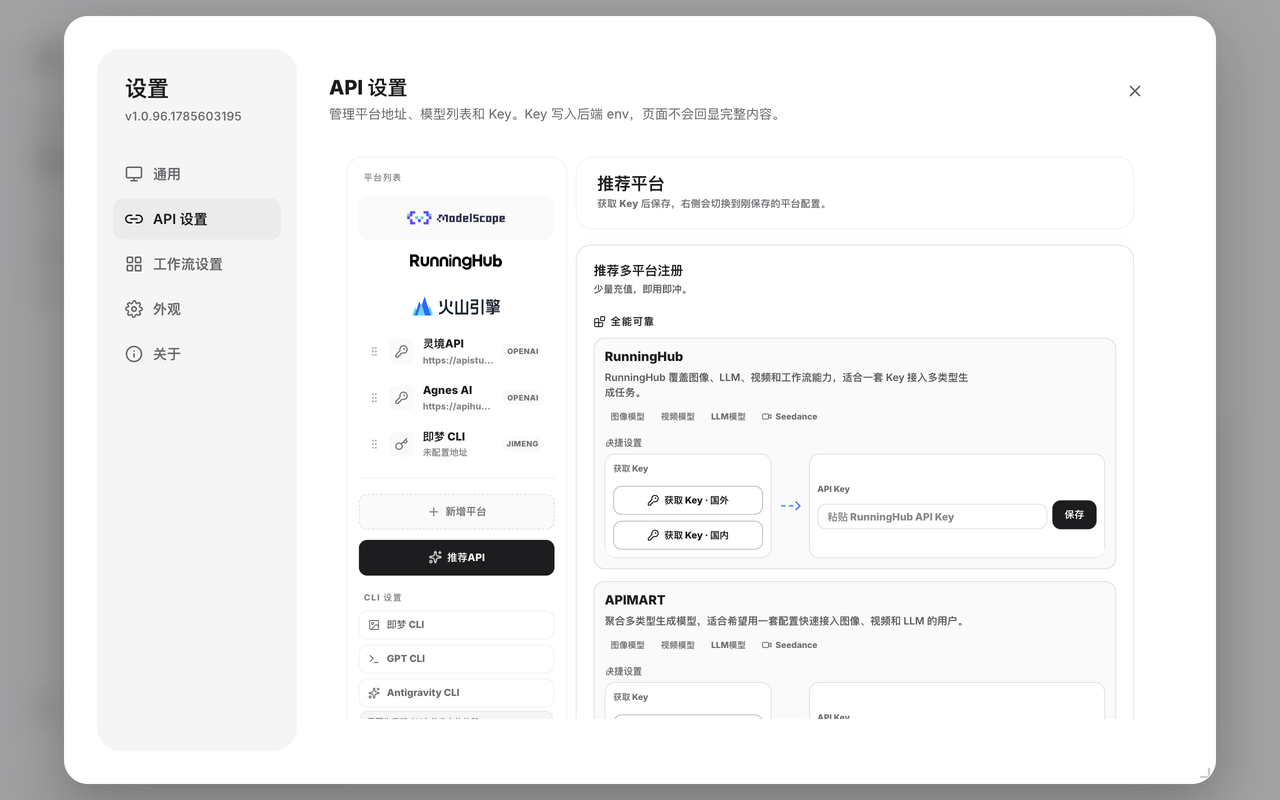The image size is (1280, 800).
Task: Click the Seedance tag under APIMART
Action: (789, 646)
